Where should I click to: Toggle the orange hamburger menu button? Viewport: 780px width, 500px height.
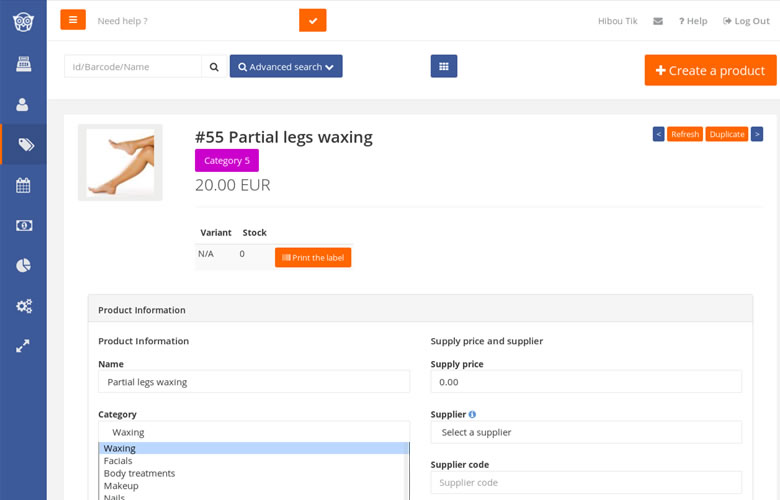coord(73,20)
